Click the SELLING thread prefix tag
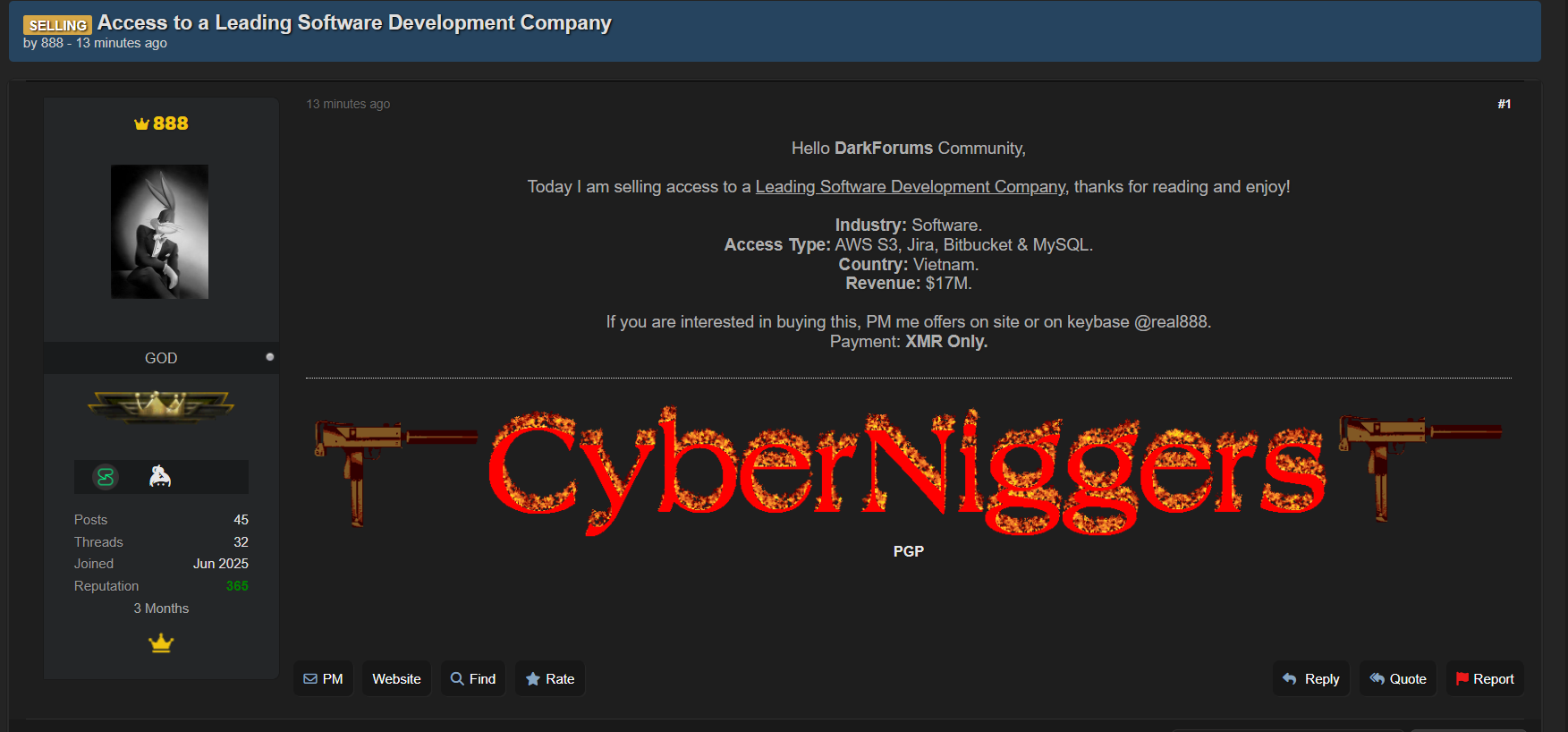Image resolution: width=1568 pixels, height=732 pixels. pos(57,25)
